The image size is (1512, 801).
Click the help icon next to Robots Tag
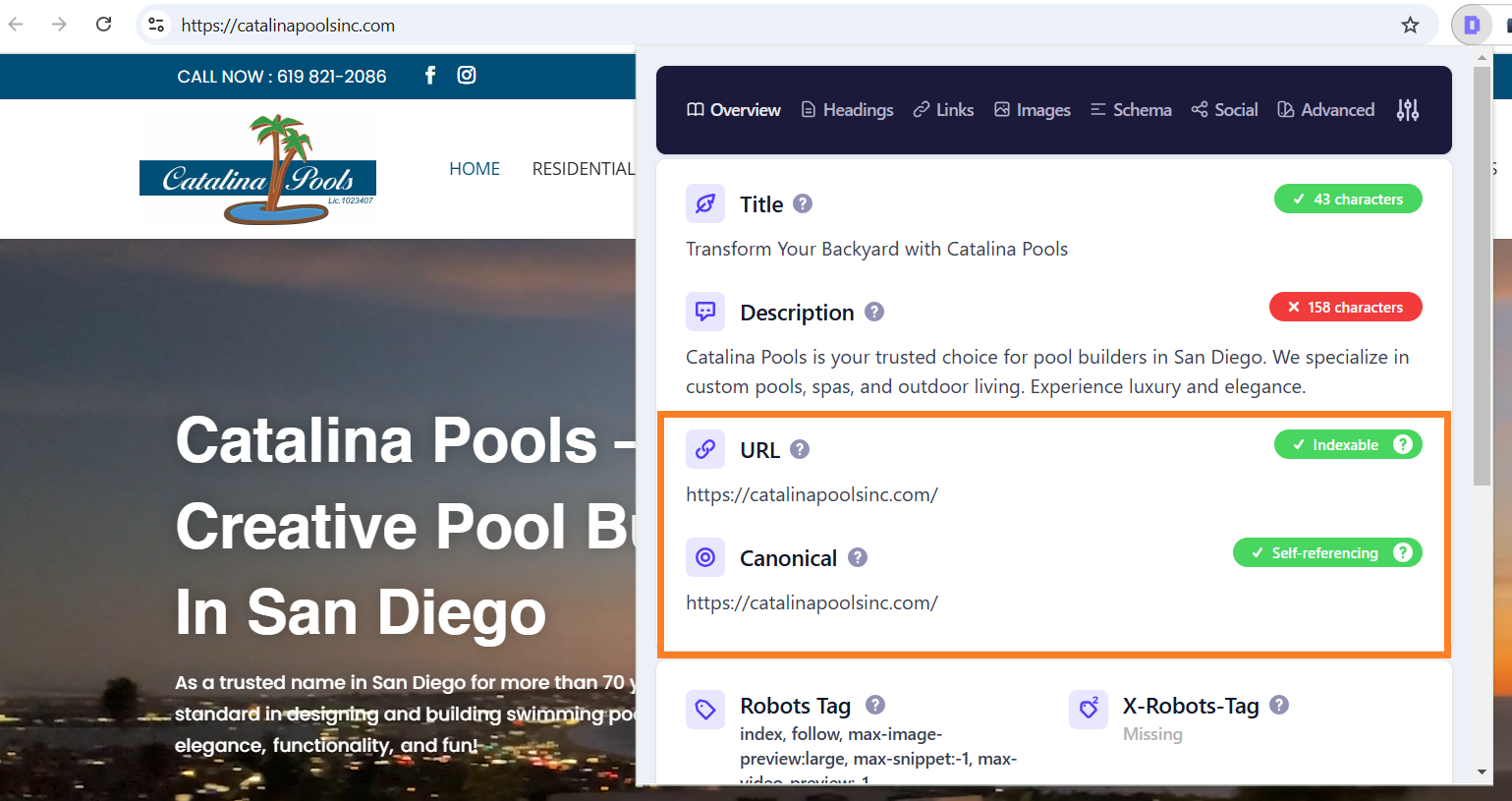[x=875, y=705]
